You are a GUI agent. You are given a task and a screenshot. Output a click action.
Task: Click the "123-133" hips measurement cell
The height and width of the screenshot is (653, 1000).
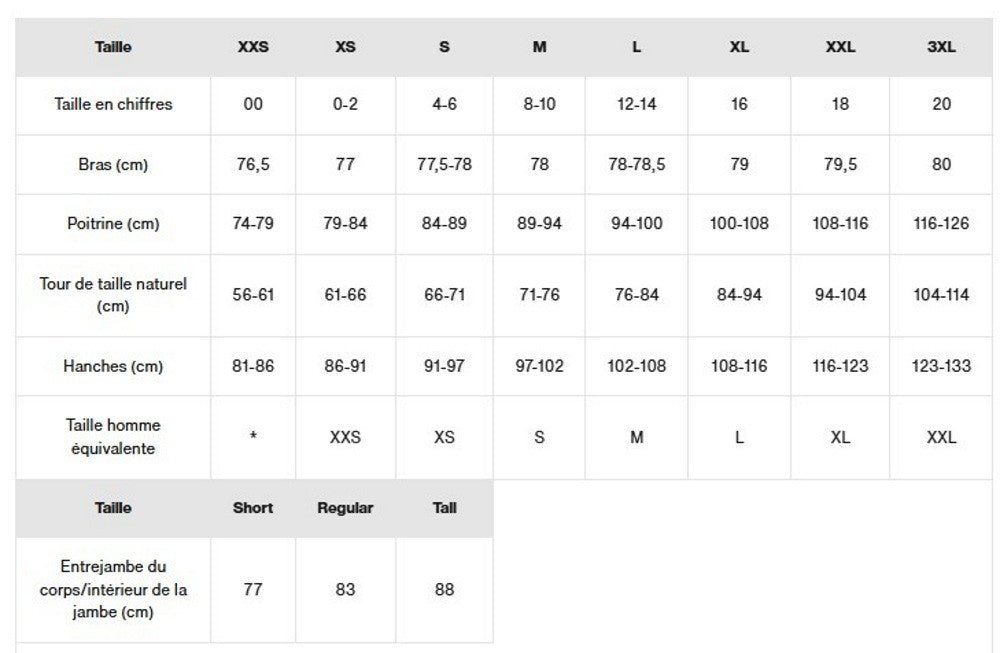click(941, 366)
